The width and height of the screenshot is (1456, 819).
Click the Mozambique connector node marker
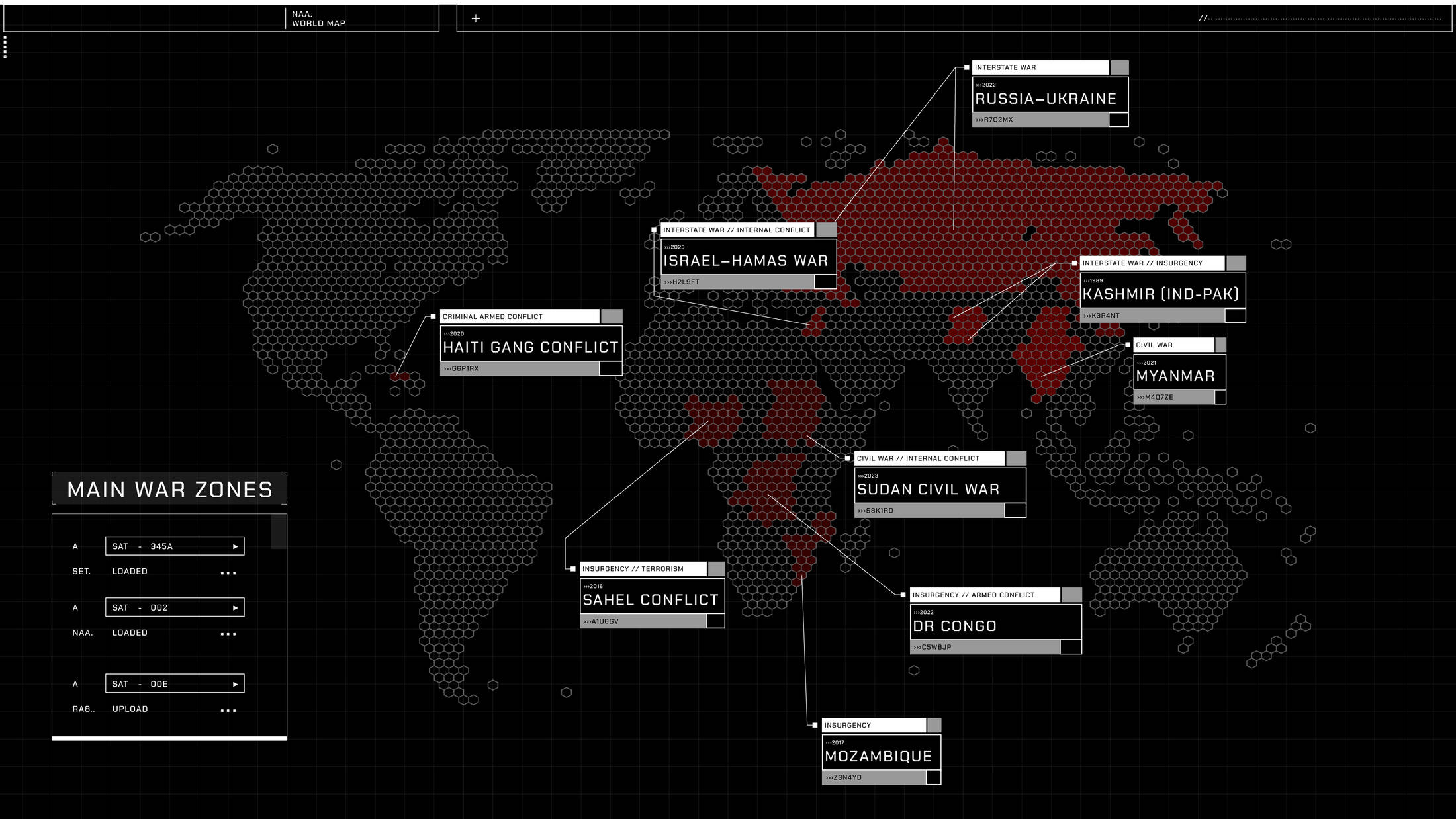click(815, 725)
